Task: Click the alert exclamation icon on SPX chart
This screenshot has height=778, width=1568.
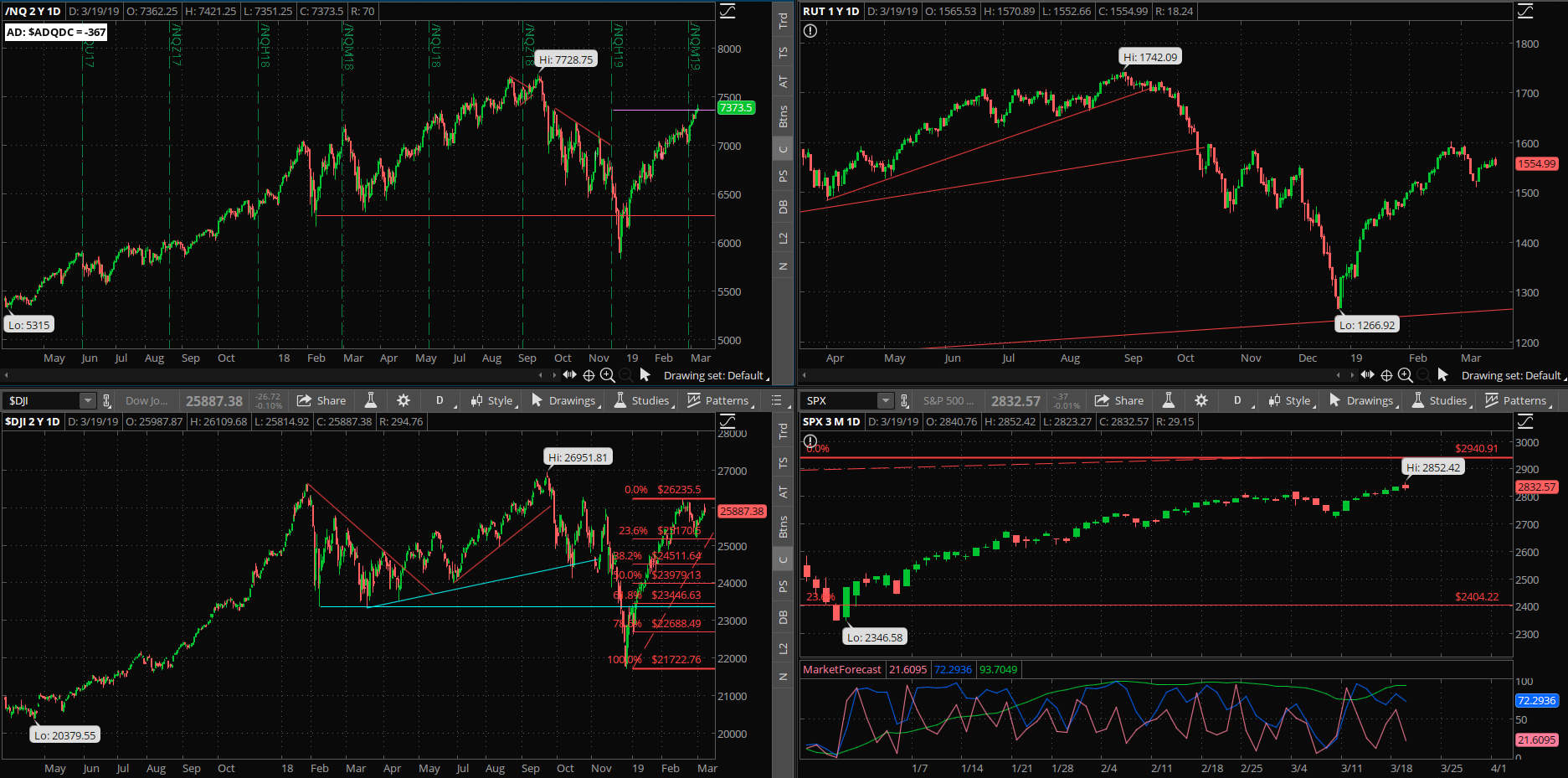Action: point(810,441)
